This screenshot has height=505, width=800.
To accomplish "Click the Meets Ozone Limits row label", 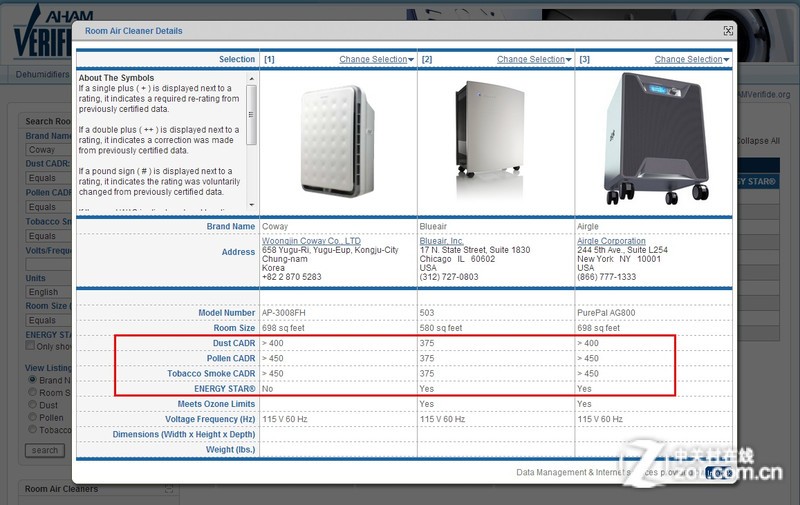I will pyautogui.click(x=216, y=404).
